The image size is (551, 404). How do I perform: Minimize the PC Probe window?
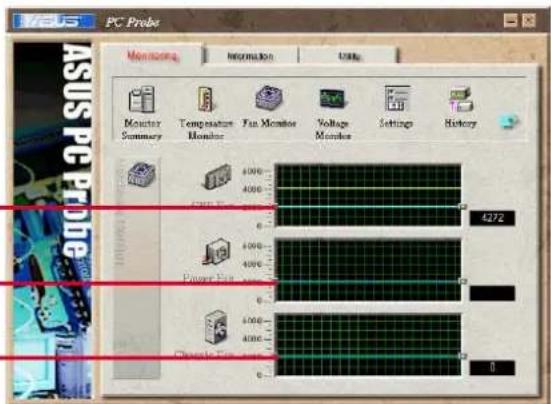point(510,21)
